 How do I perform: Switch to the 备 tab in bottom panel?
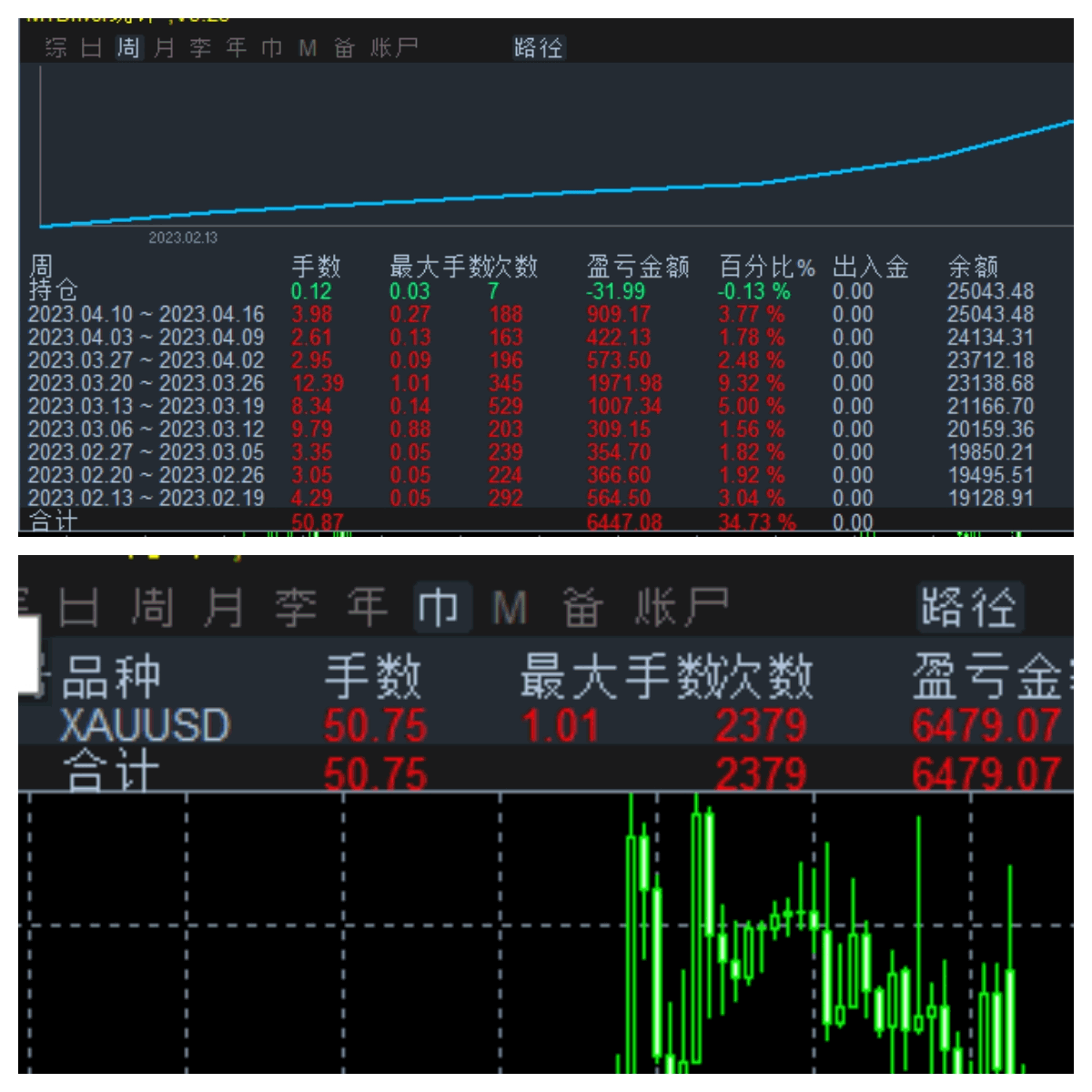tap(582, 607)
